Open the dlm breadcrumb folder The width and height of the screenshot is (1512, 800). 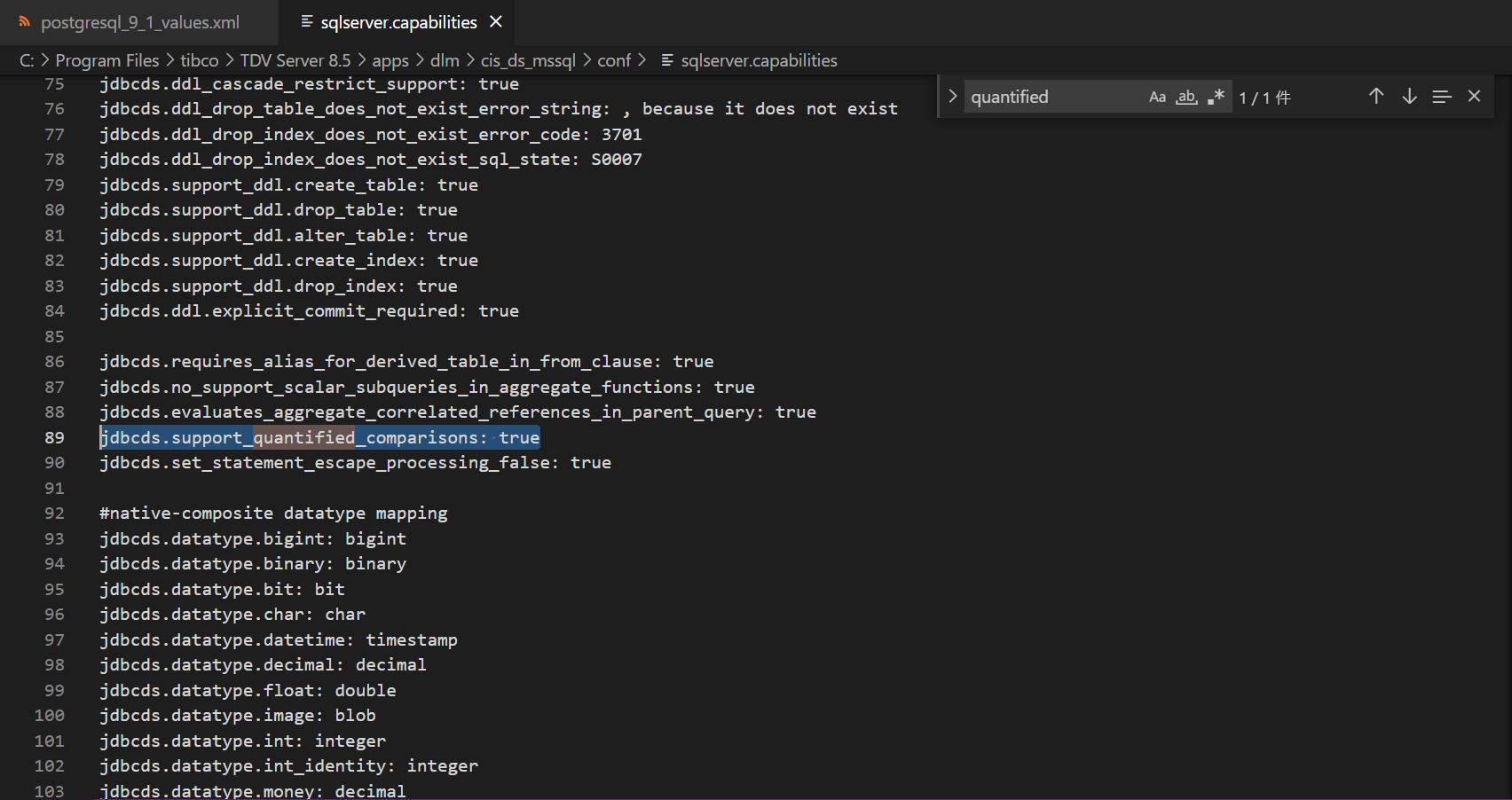click(x=445, y=60)
